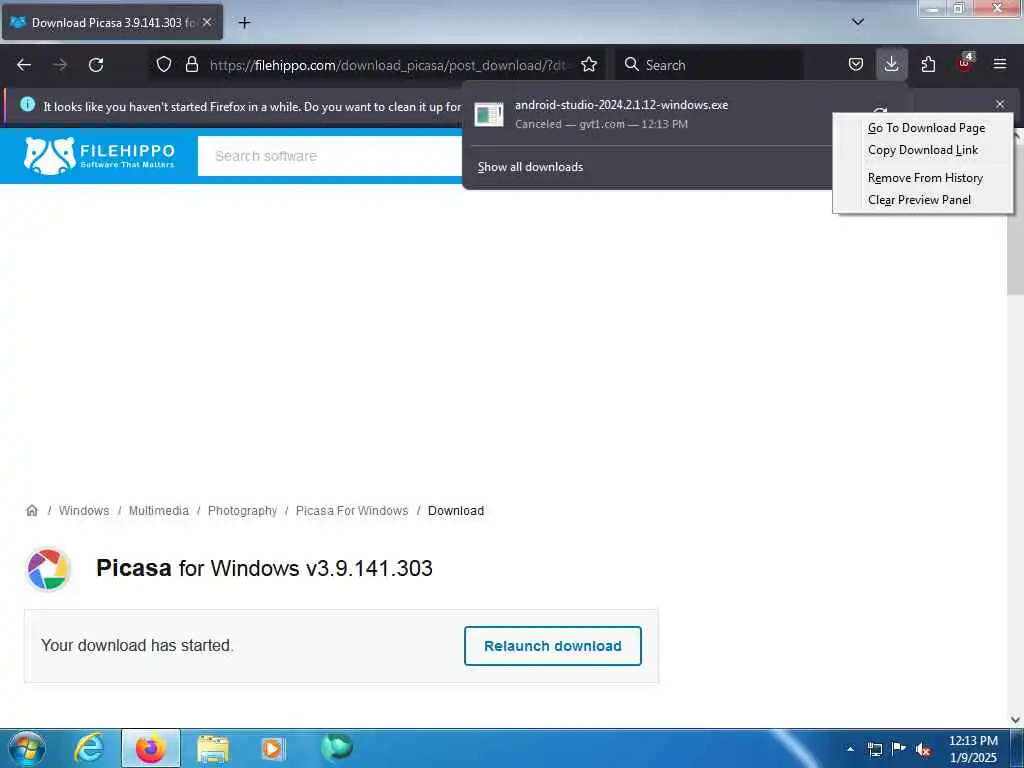Image resolution: width=1024 pixels, height=768 pixels.
Task: Click the scrollbar down arrow
Action: (x=1016, y=719)
